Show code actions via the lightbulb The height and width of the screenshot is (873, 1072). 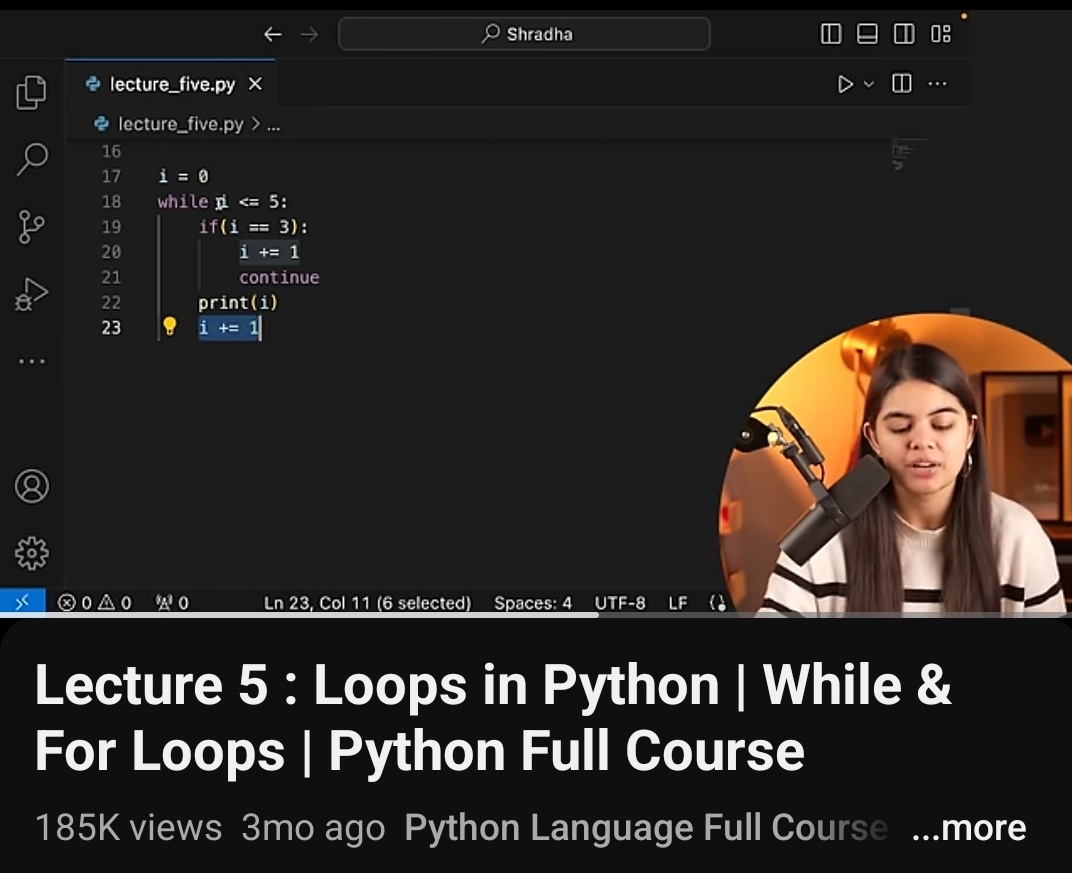(170, 326)
